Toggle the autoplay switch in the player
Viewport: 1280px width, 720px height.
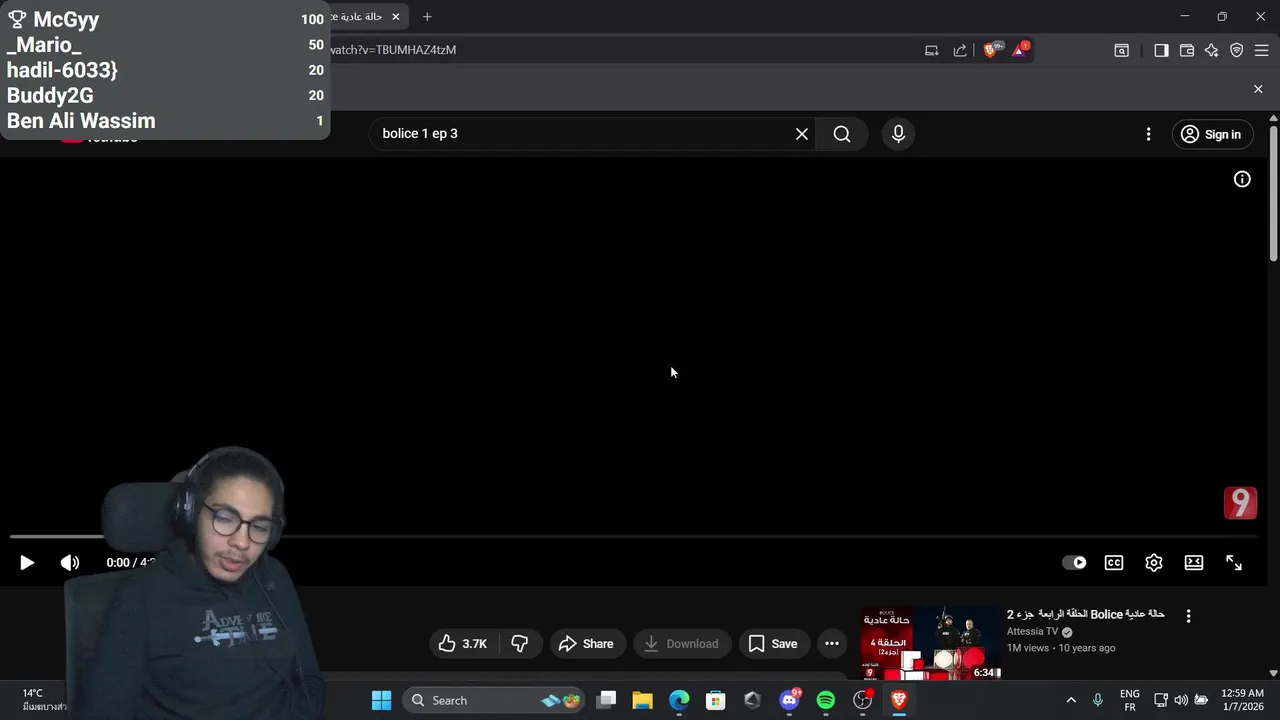(1074, 563)
